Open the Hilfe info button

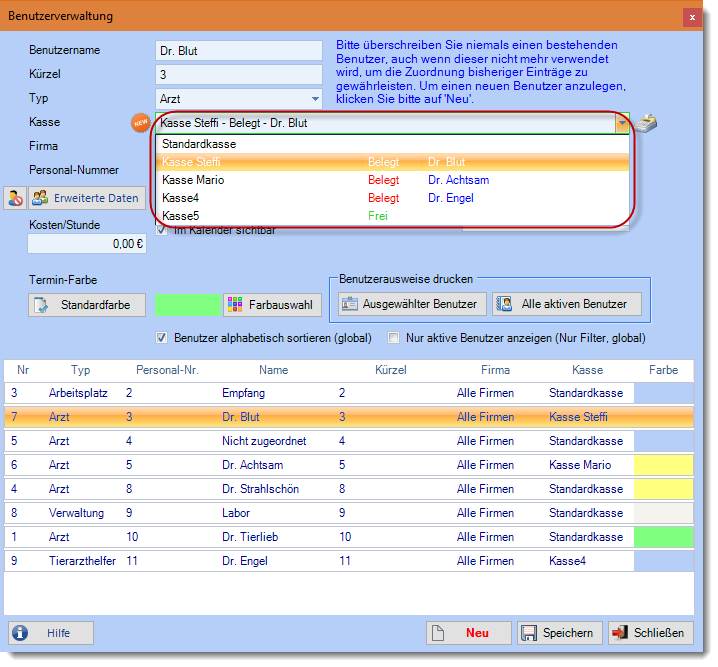[52, 633]
